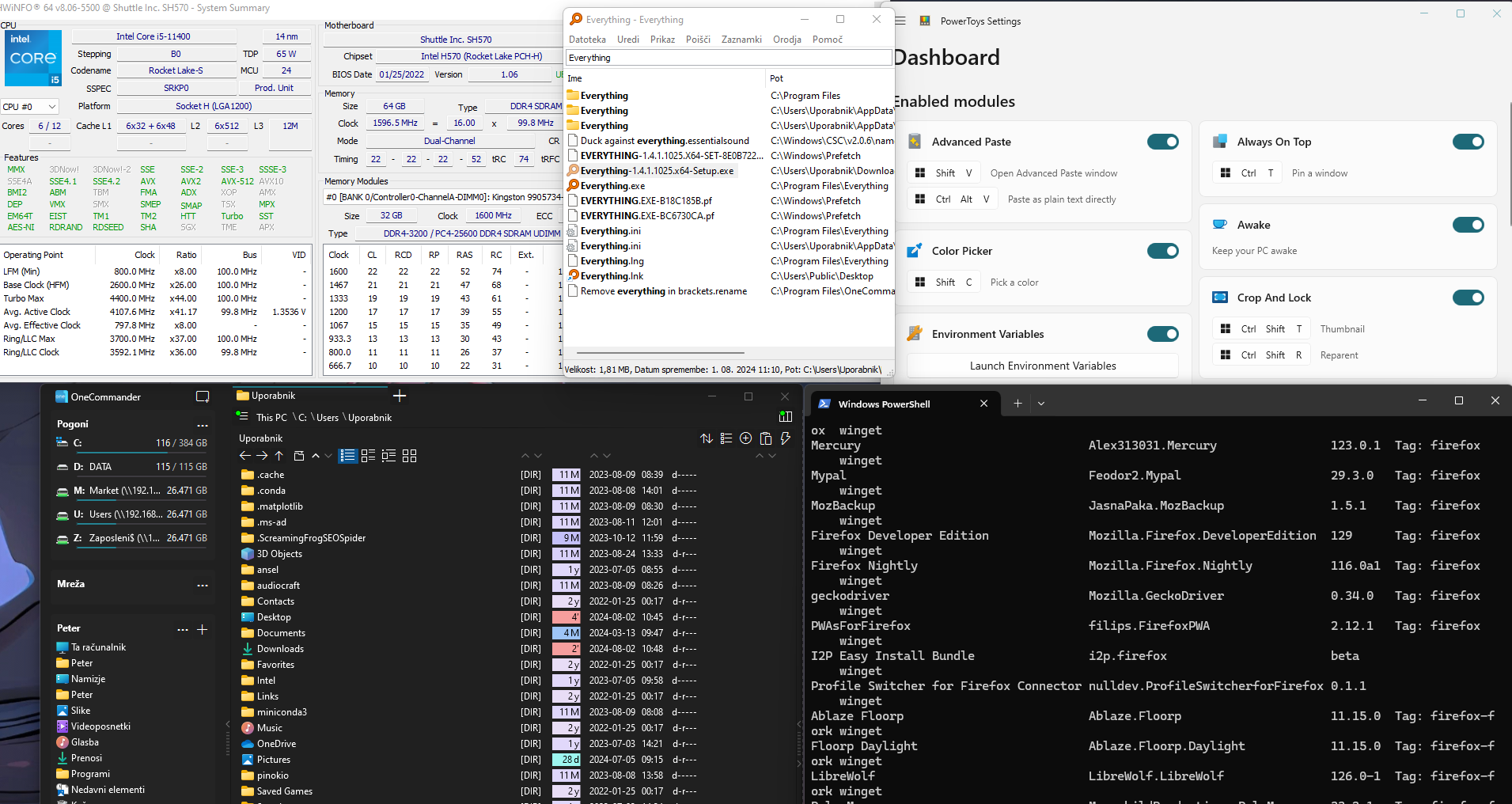Click the new item plus-circle icon

[745, 438]
